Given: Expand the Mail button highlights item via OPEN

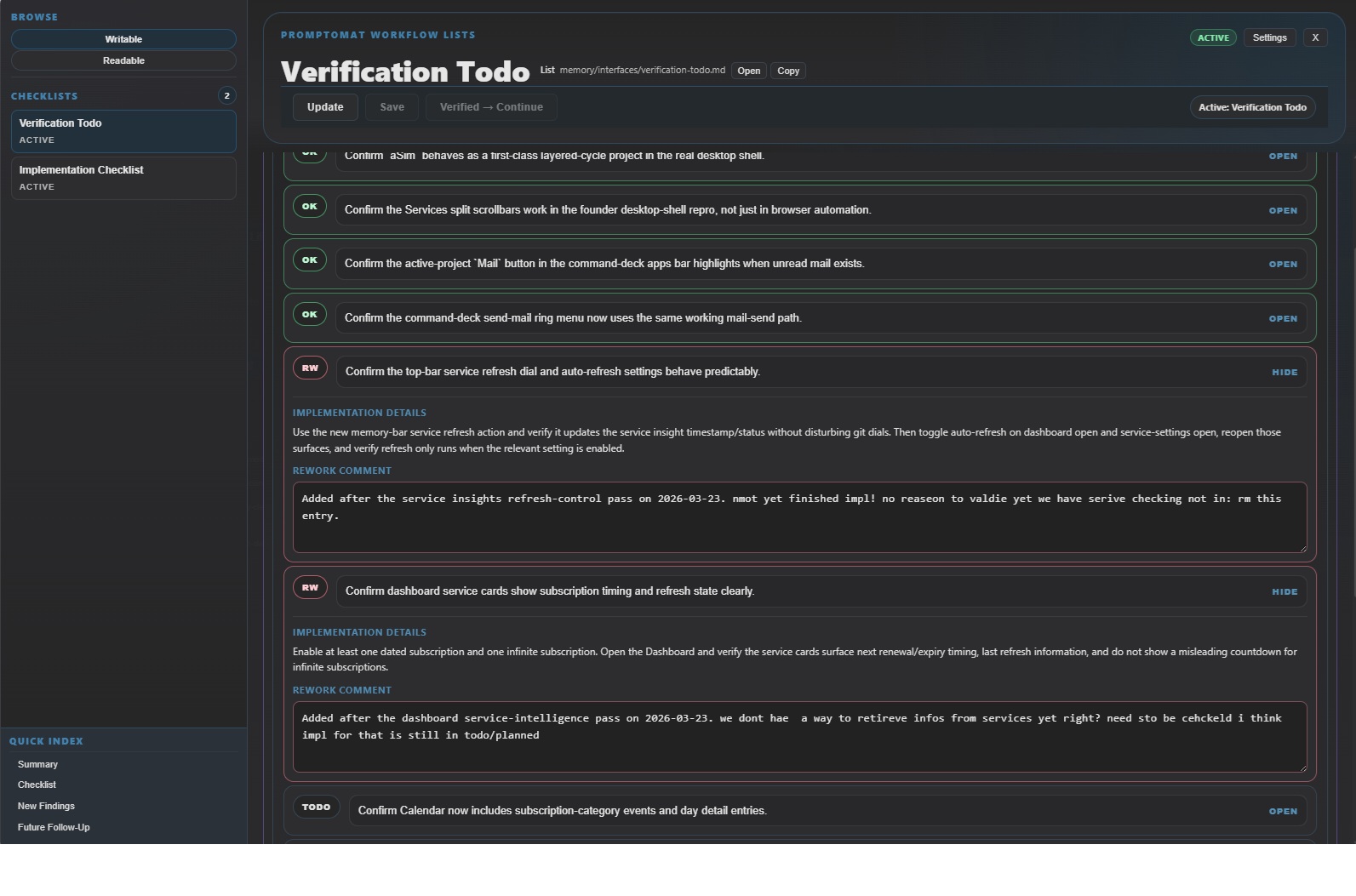Looking at the screenshot, I should click(x=1283, y=264).
